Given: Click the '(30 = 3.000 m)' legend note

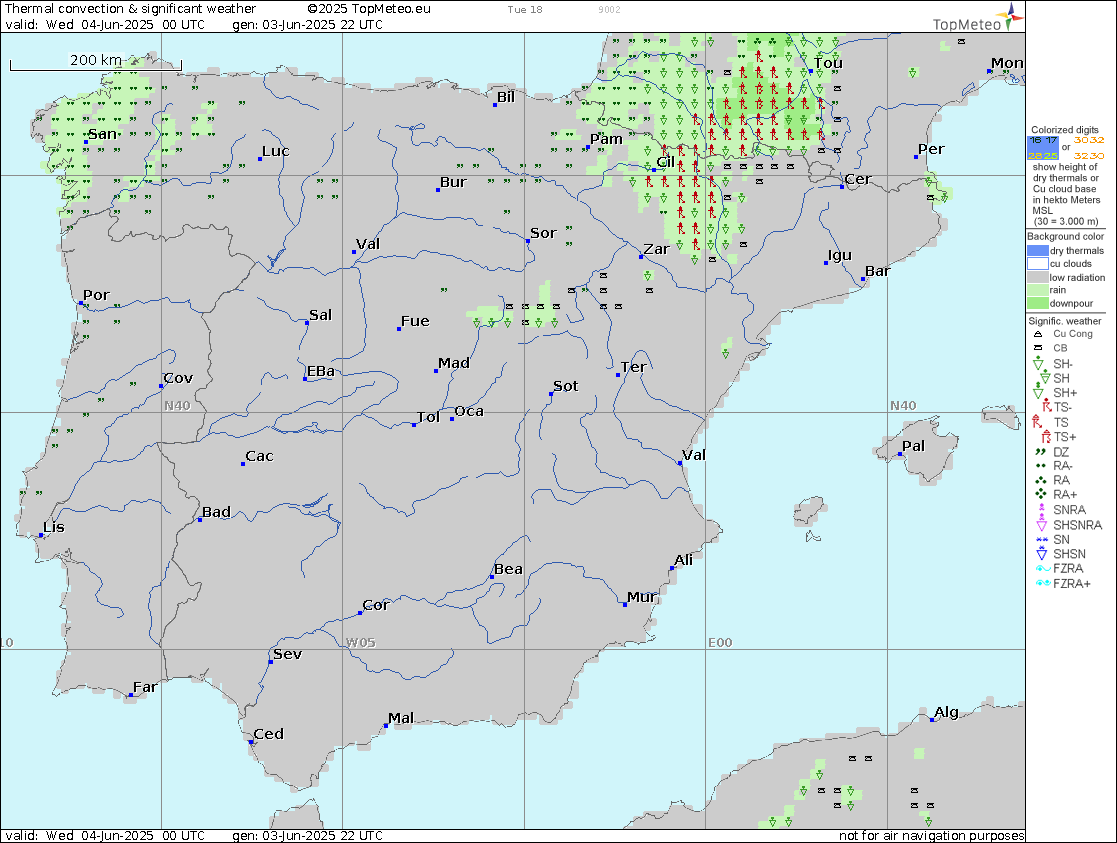Looking at the screenshot, I should click(1066, 222).
